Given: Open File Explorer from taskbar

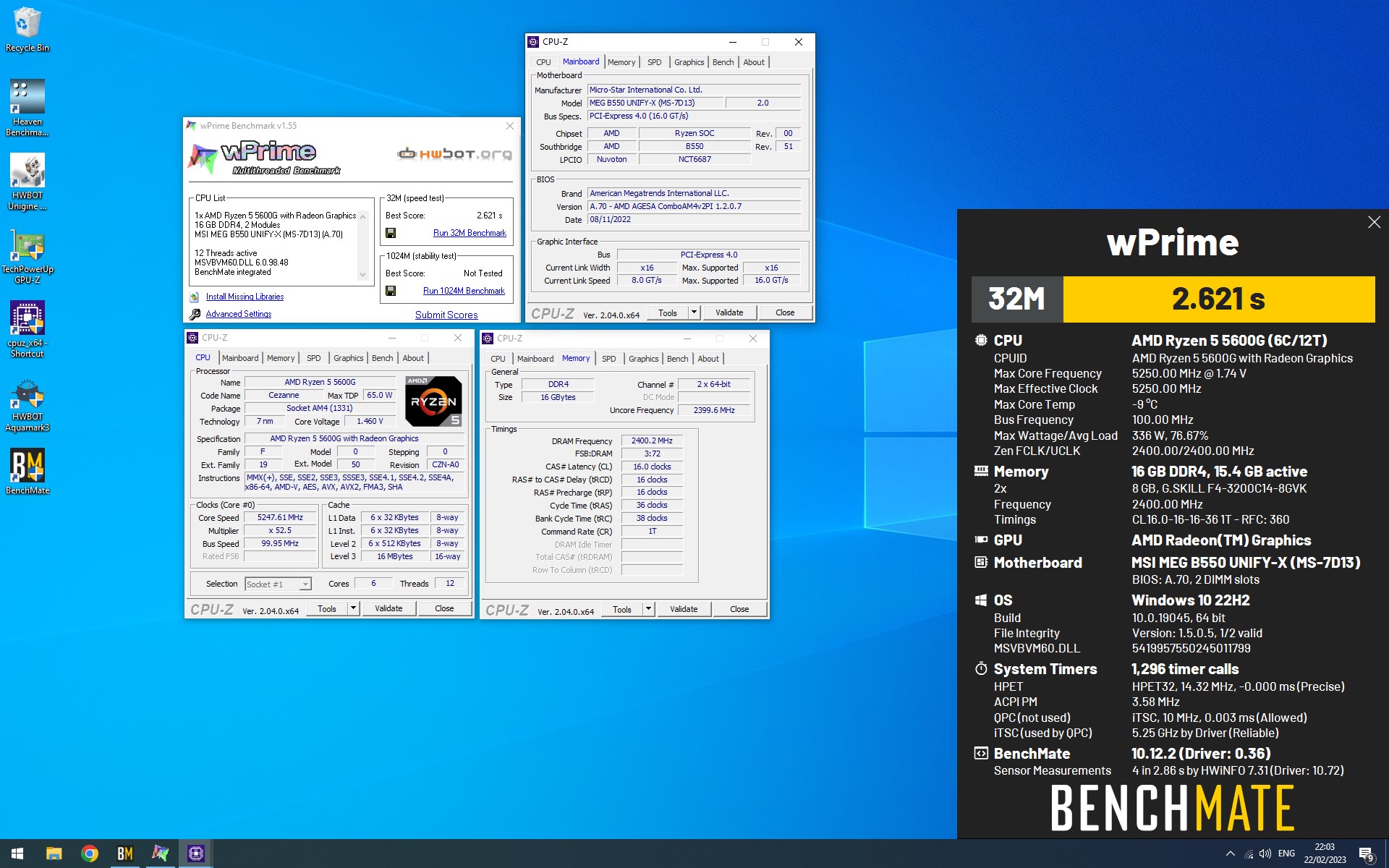Looking at the screenshot, I should click(x=54, y=854).
